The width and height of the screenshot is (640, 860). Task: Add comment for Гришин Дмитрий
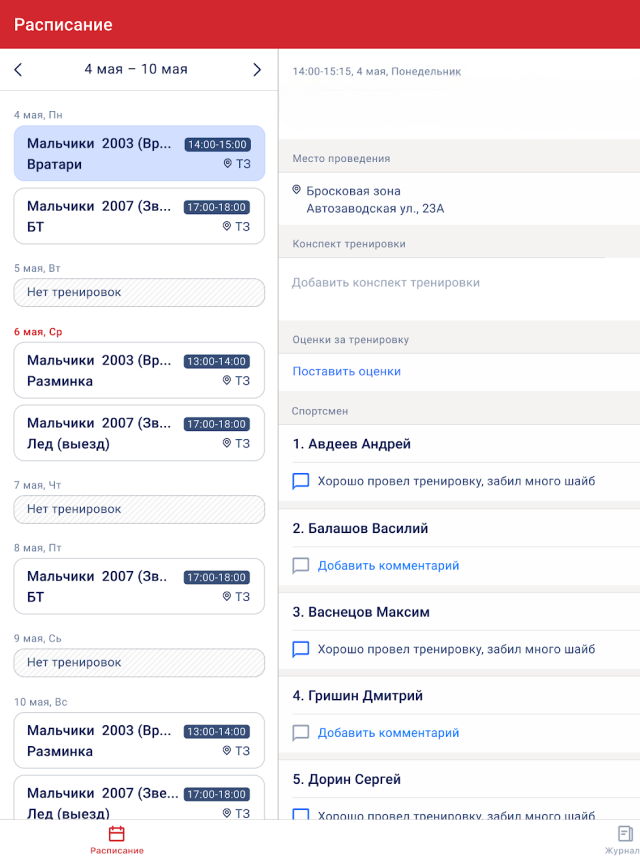(388, 733)
